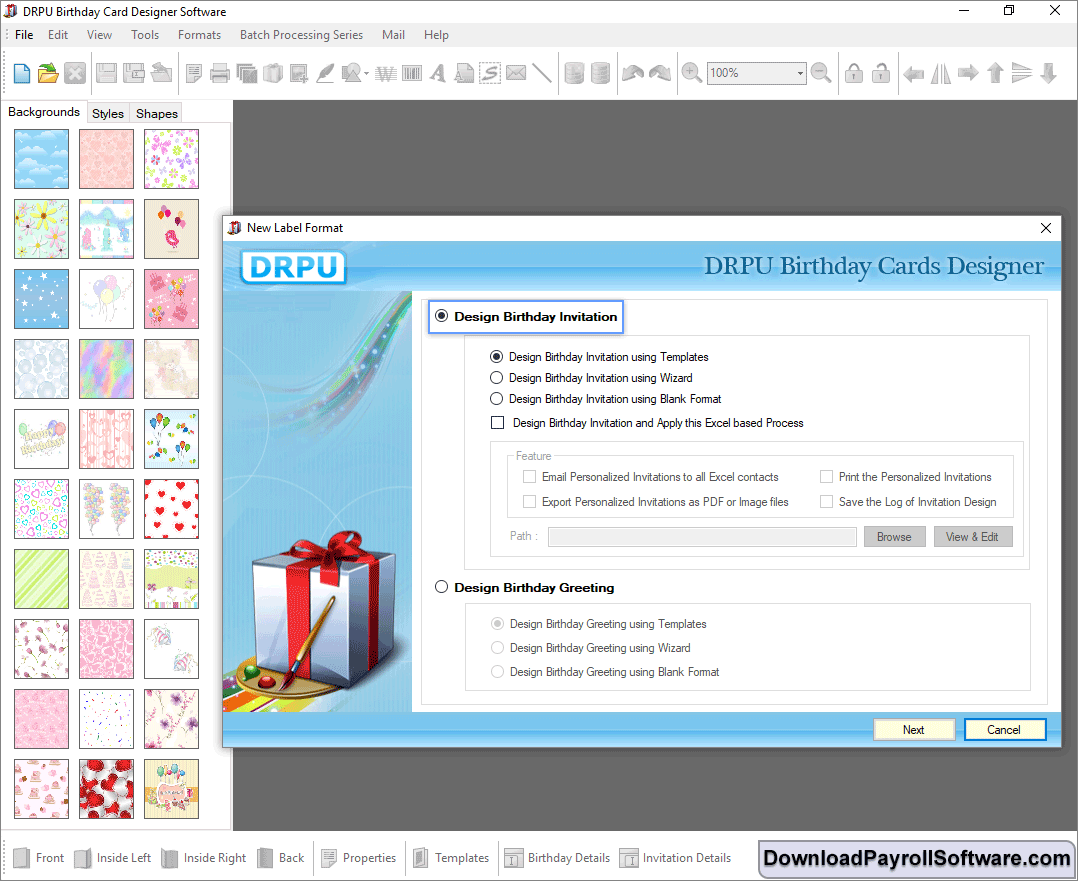The width and height of the screenshot is (1078, 881).
Task: Select the green diagonal stripes background
Action: (41, 579)
